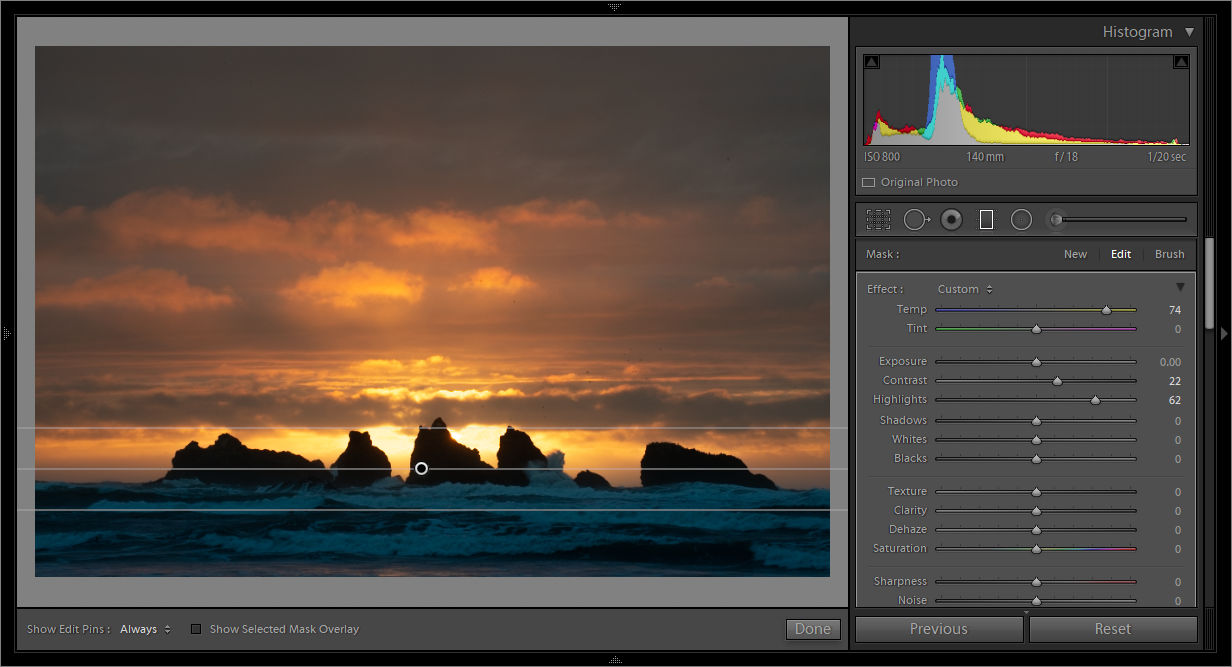Viewport: 1232px width, 667px height.
Task: Click the left histogram shadow clipping indicator
Action: point(871,61)
